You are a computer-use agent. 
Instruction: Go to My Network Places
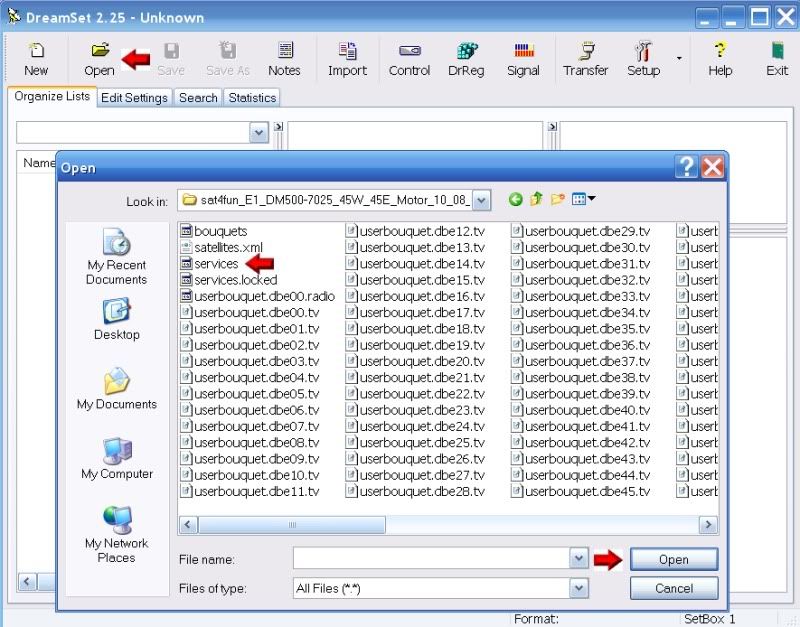click(116, 535)
